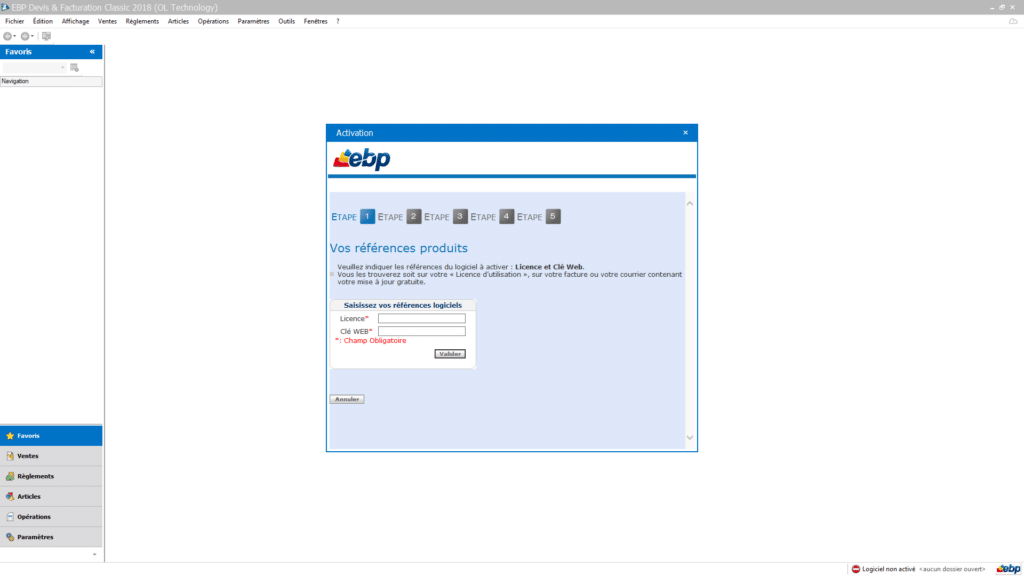Click the table settings icon in Favoris
The image size is (1024, 576).
click(74, 67)
